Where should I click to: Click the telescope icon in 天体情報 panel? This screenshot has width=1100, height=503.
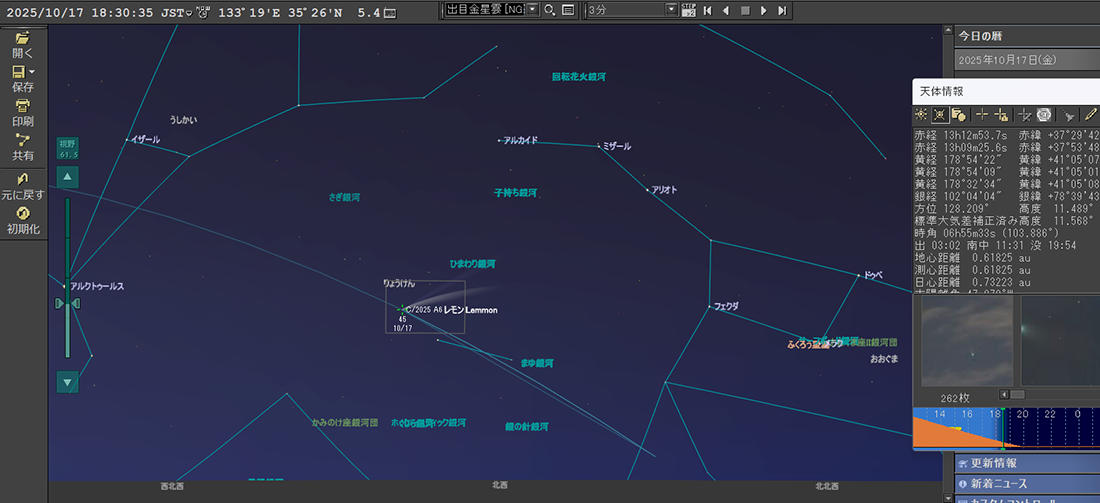pyautogui.click(x=1069, y=115)
